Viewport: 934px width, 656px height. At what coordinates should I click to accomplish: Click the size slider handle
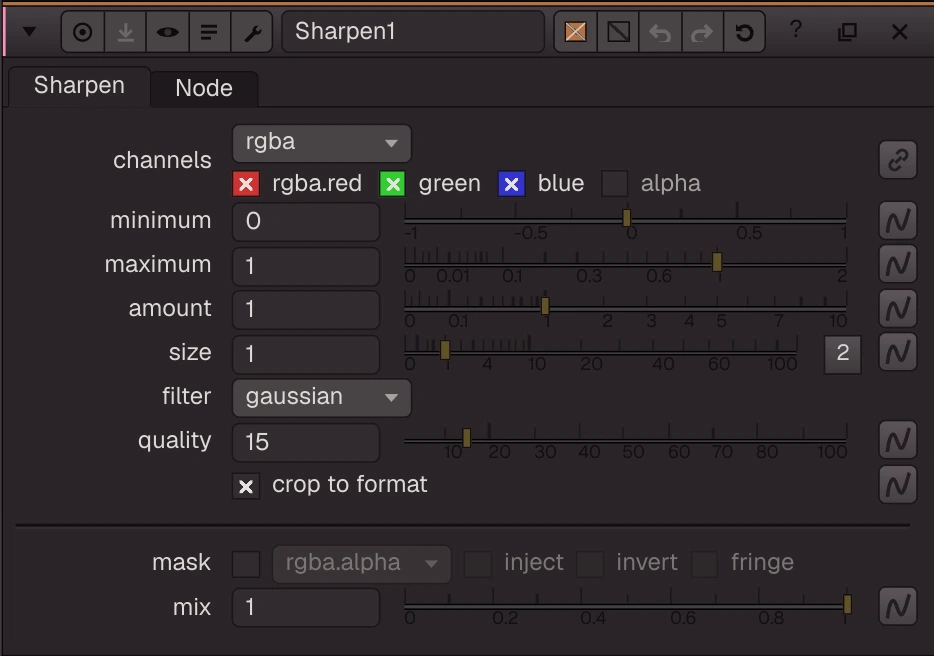click(x=445, y=350)
